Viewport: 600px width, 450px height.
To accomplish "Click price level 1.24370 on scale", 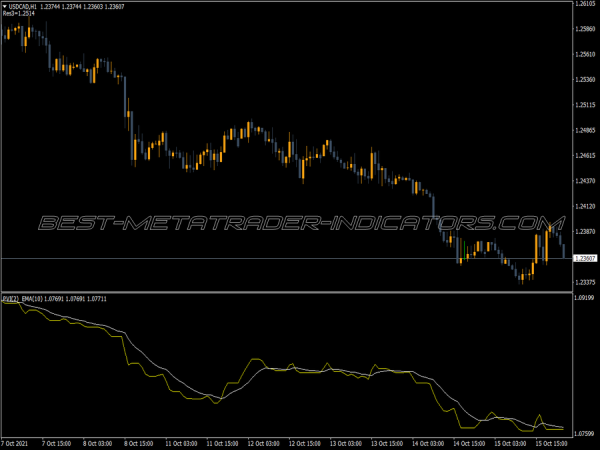I will [x=585, y=181].
